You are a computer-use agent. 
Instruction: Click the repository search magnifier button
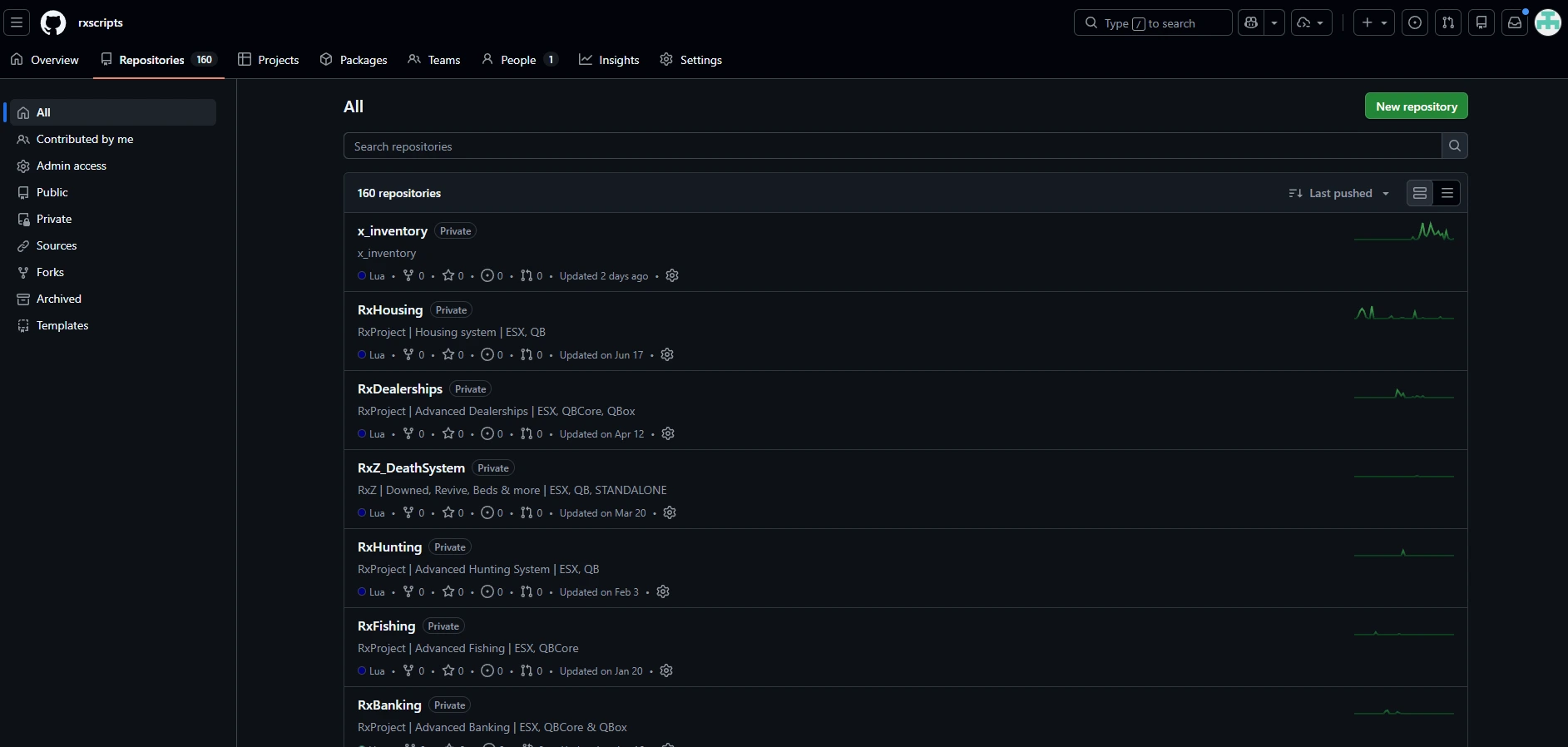coord(1454,146)
